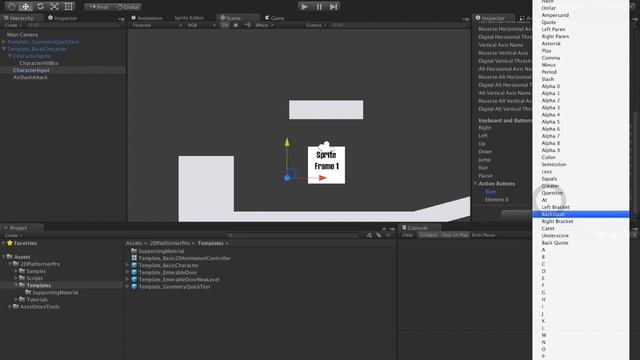Open the Animation tab

(147, 18)
